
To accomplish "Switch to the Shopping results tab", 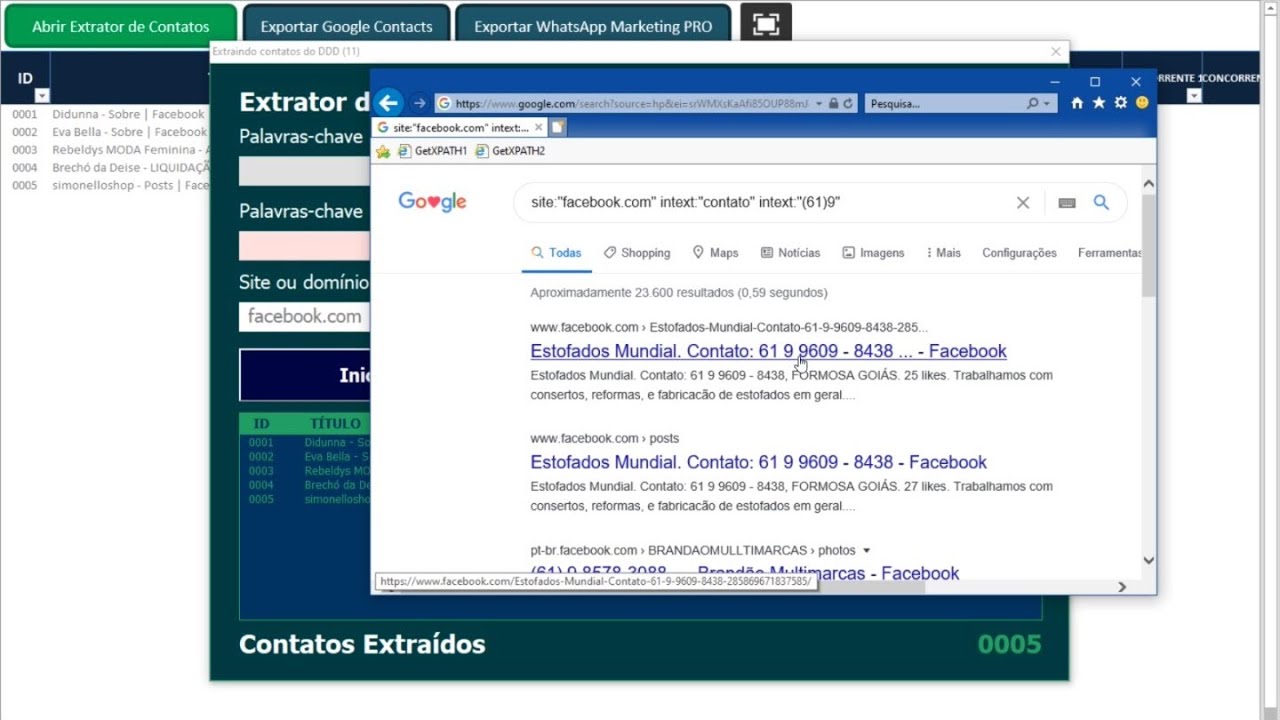I will pos(637,253).
